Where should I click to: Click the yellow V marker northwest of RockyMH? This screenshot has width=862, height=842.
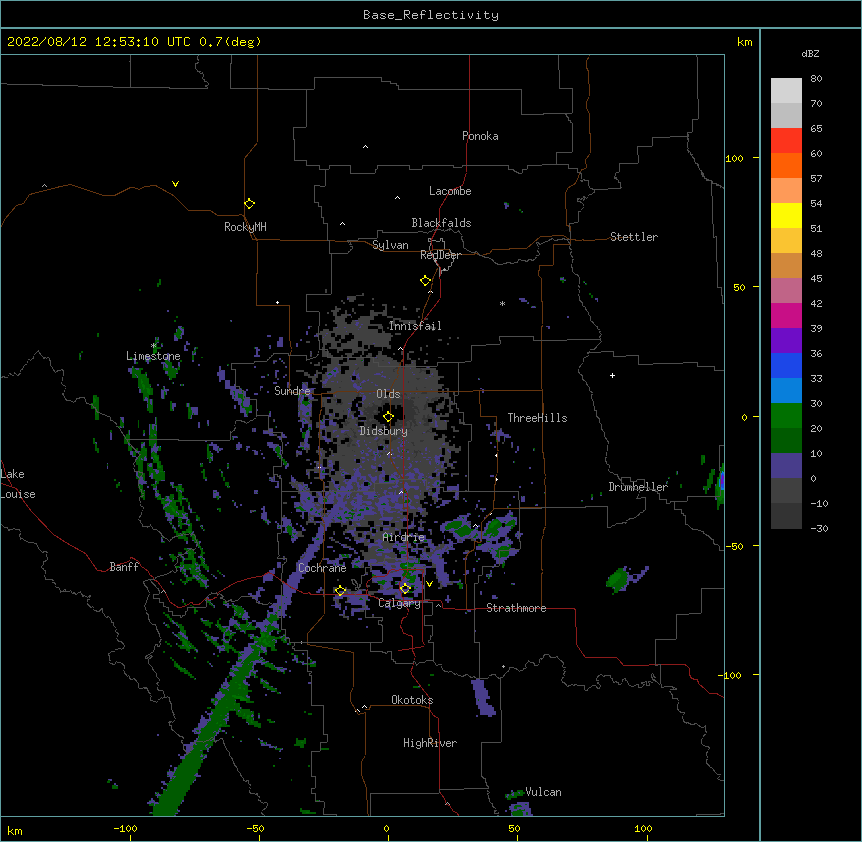click(175, 184)
